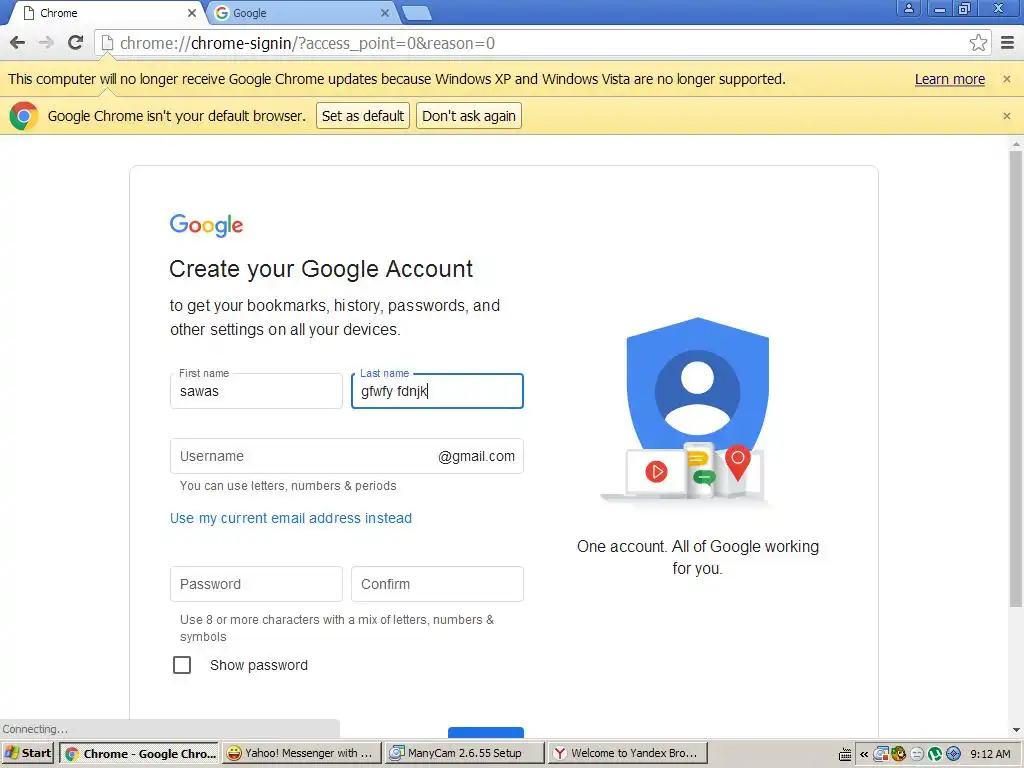Click Set as default button
This screenshot has height=768, width=1024.
click(x=363, y=116)
